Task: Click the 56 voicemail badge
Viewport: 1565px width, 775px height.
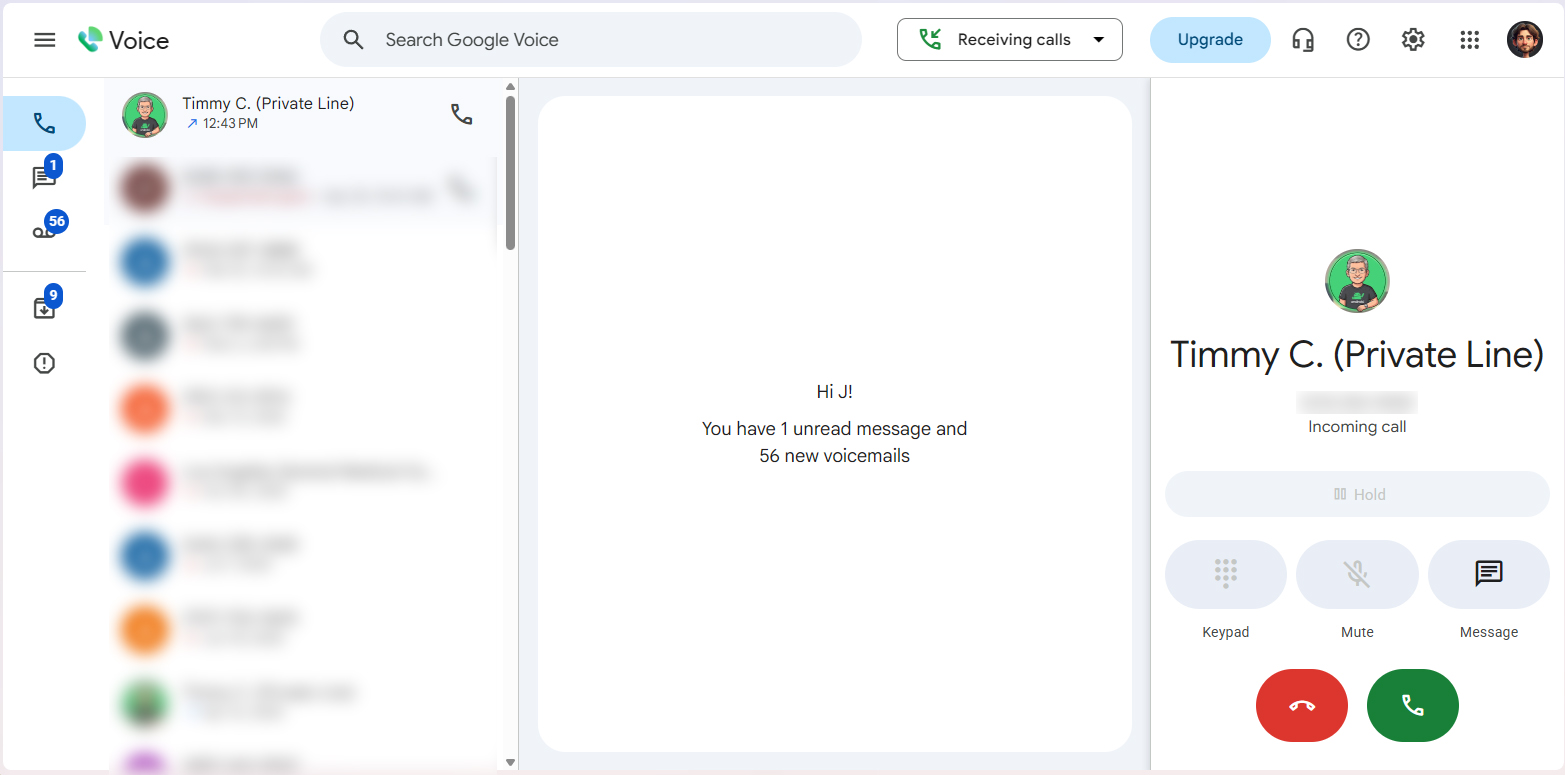Action: click(56, 221)
